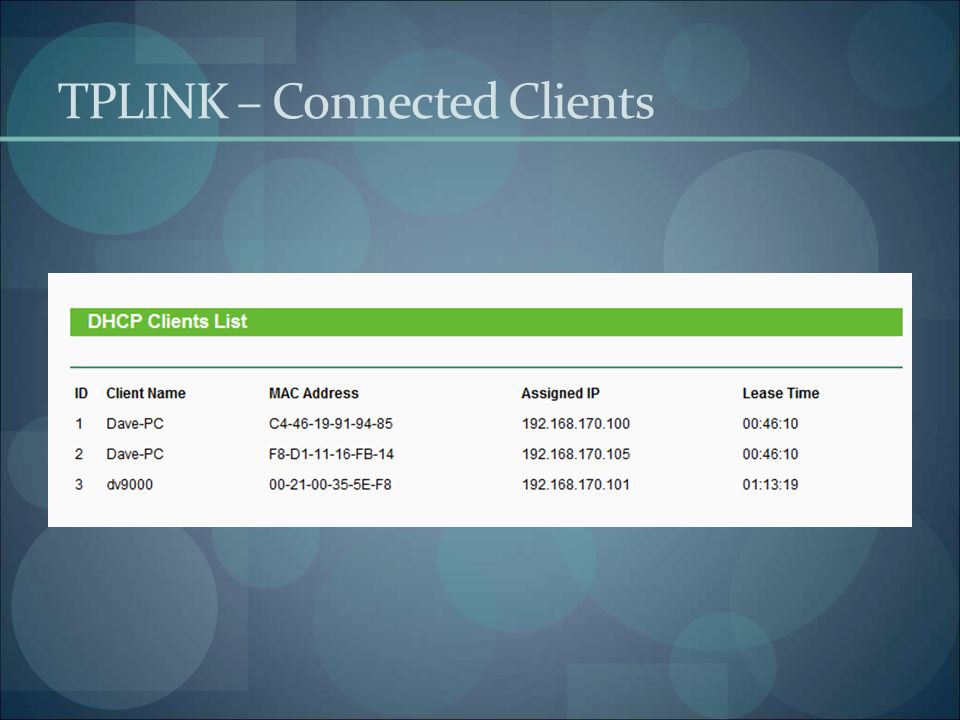Click the slide title TPLINK – Connected Clients
This screenshot has height=720, width=960.
click(x=356, y=101)
